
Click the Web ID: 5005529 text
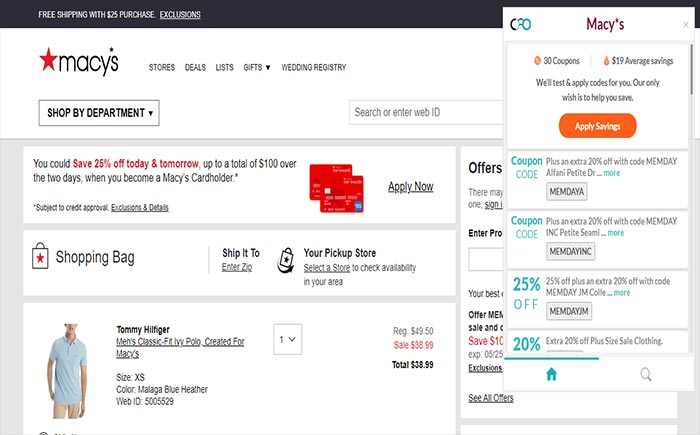coord(145,402)
